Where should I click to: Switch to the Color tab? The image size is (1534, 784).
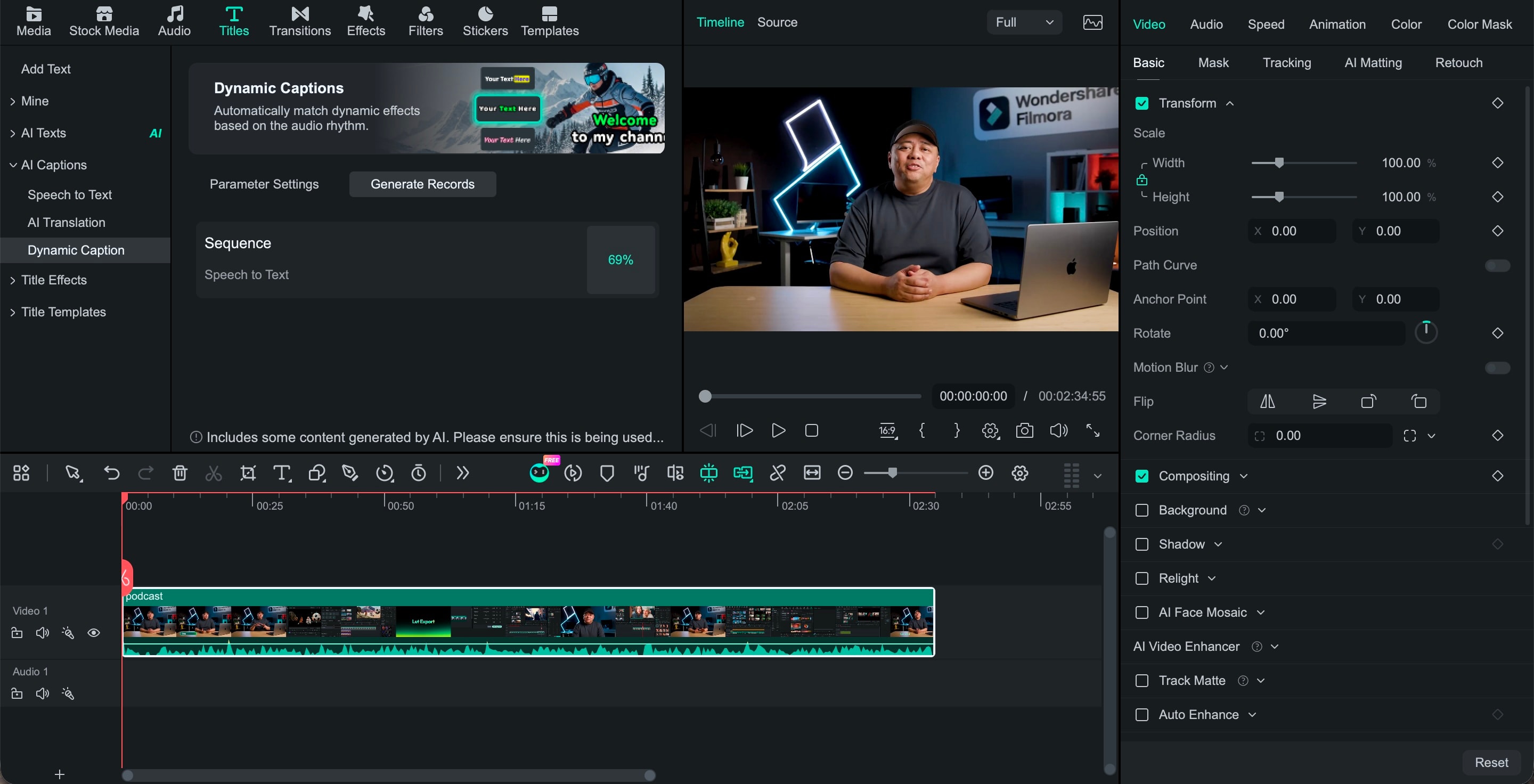1406,24
